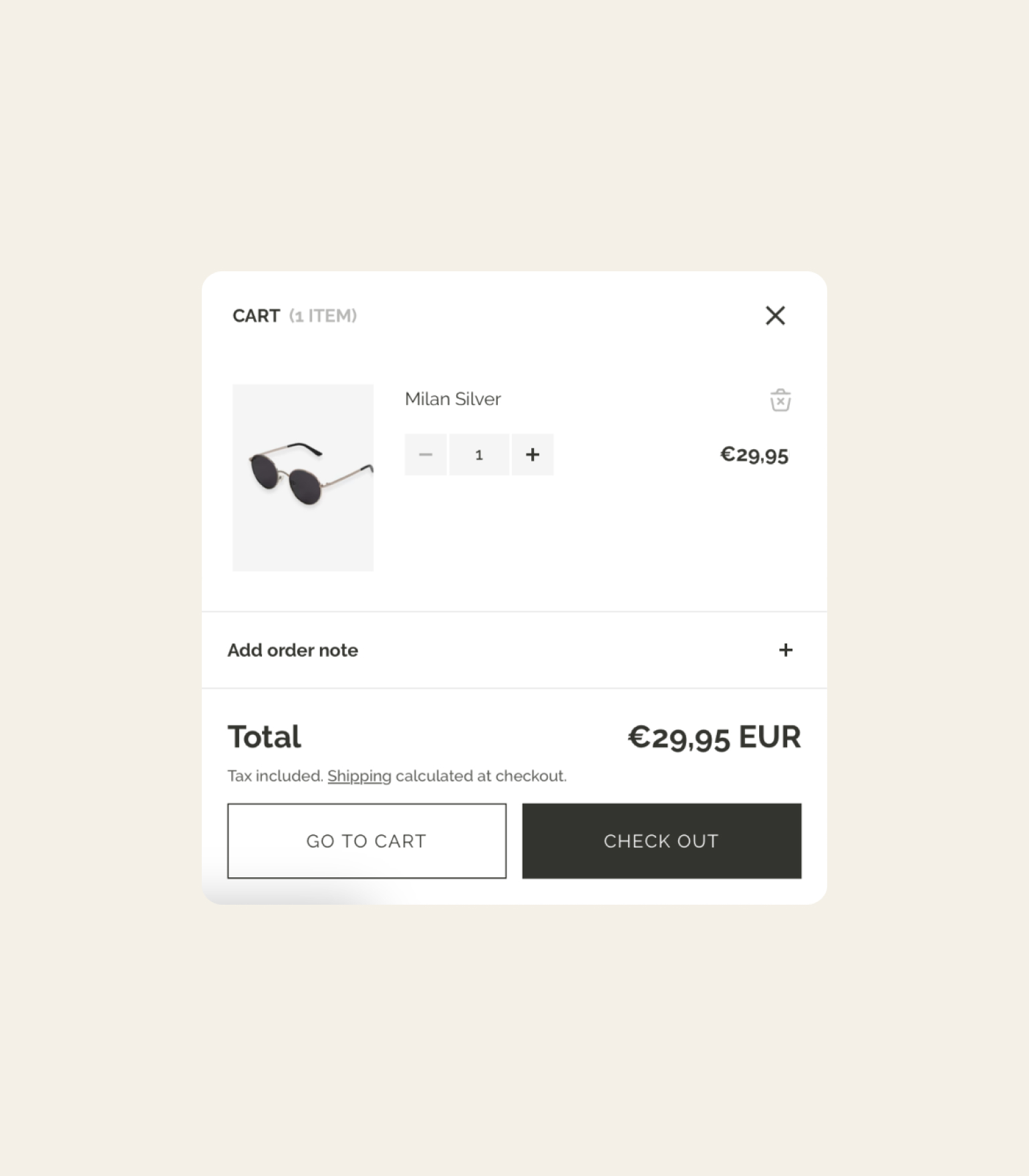Click the GO TO CART button

coord(366,841)
